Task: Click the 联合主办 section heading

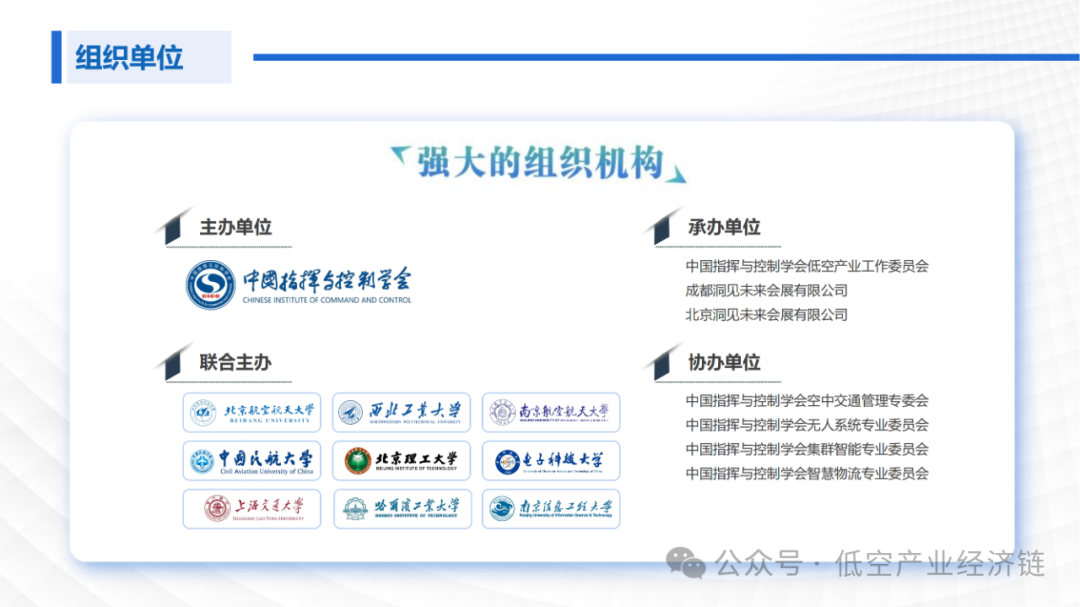Action: pyautogui.click(x=236, y=362)
